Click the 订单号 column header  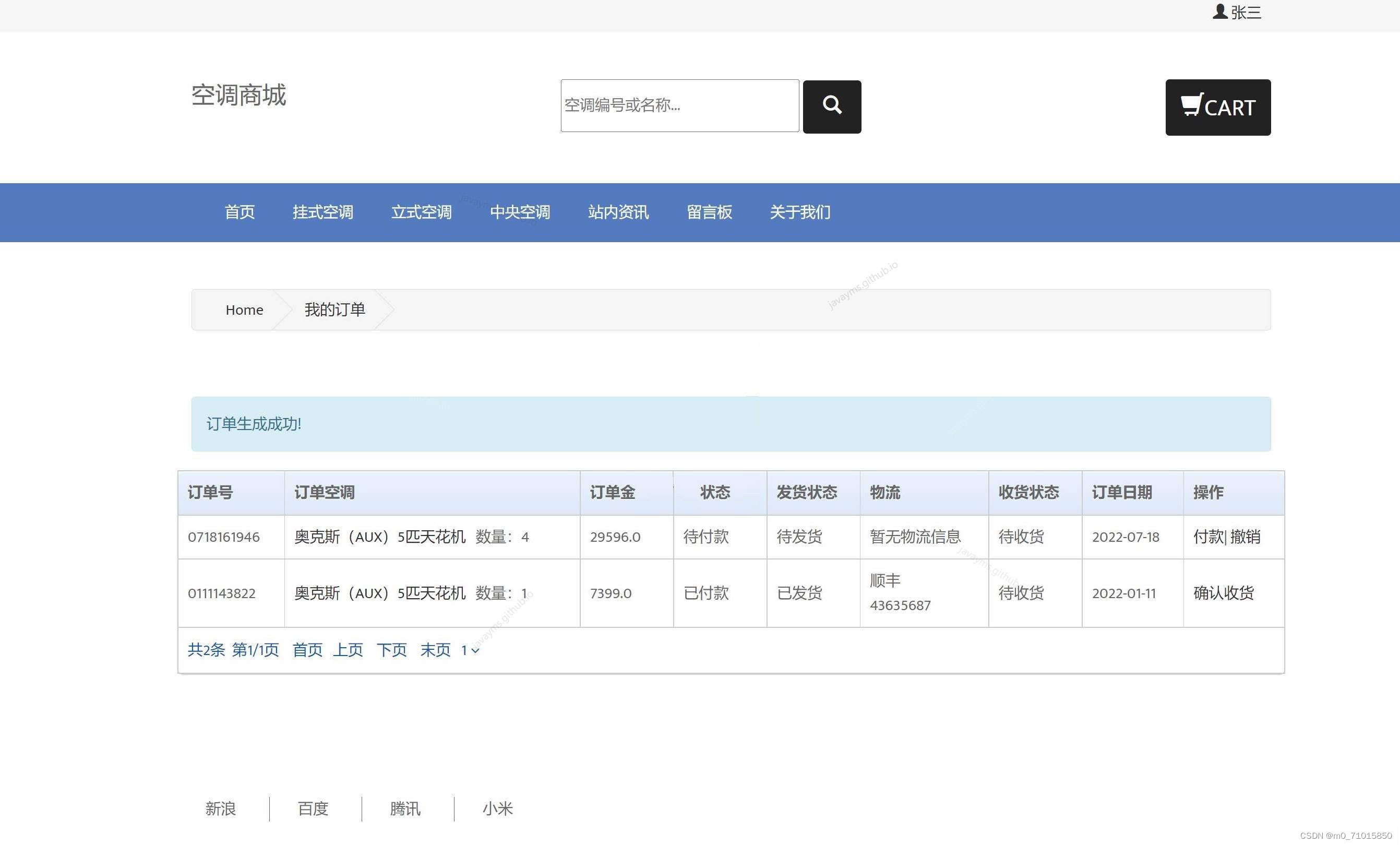pos(231,493)
